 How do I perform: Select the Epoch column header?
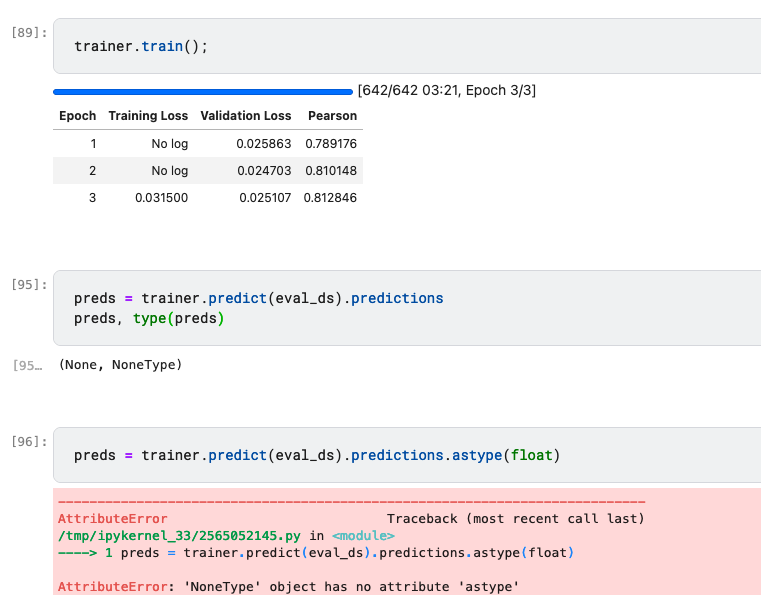[x=77, y=116]
